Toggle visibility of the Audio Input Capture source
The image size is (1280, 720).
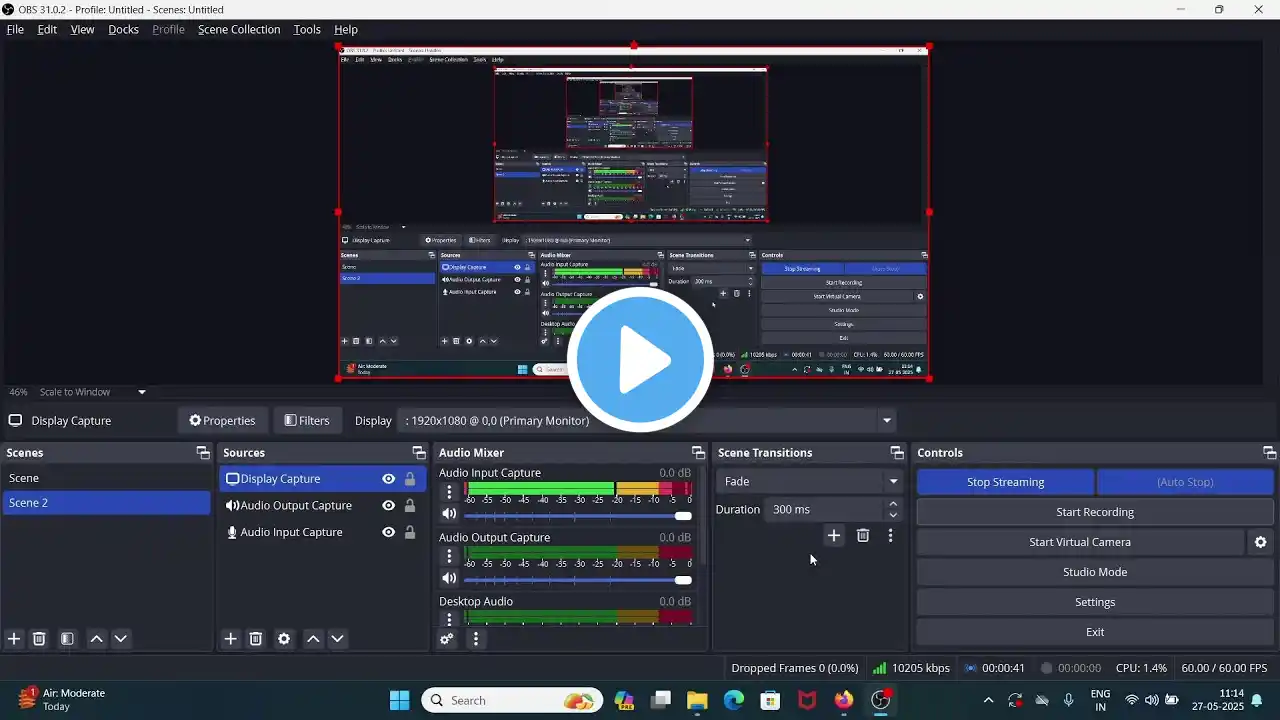point(388,532)
